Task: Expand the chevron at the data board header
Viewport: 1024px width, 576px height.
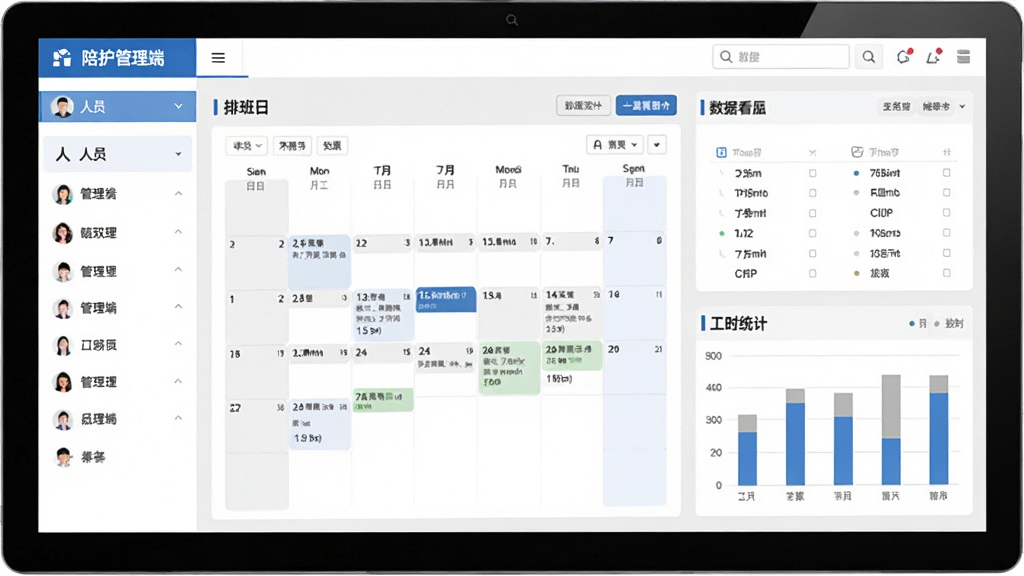Action: point(962,106)
